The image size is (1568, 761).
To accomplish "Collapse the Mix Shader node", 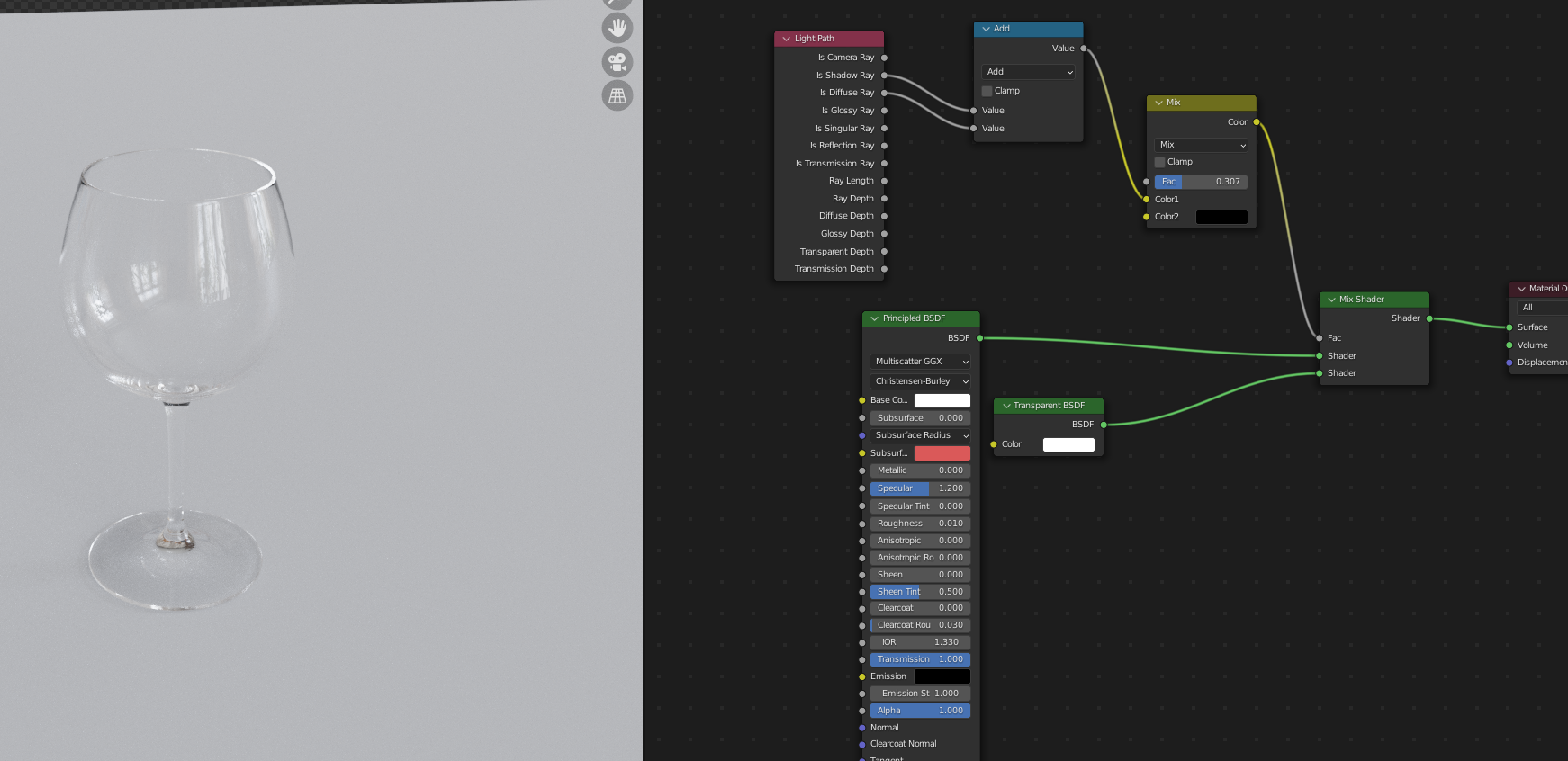I will 1332,300.
